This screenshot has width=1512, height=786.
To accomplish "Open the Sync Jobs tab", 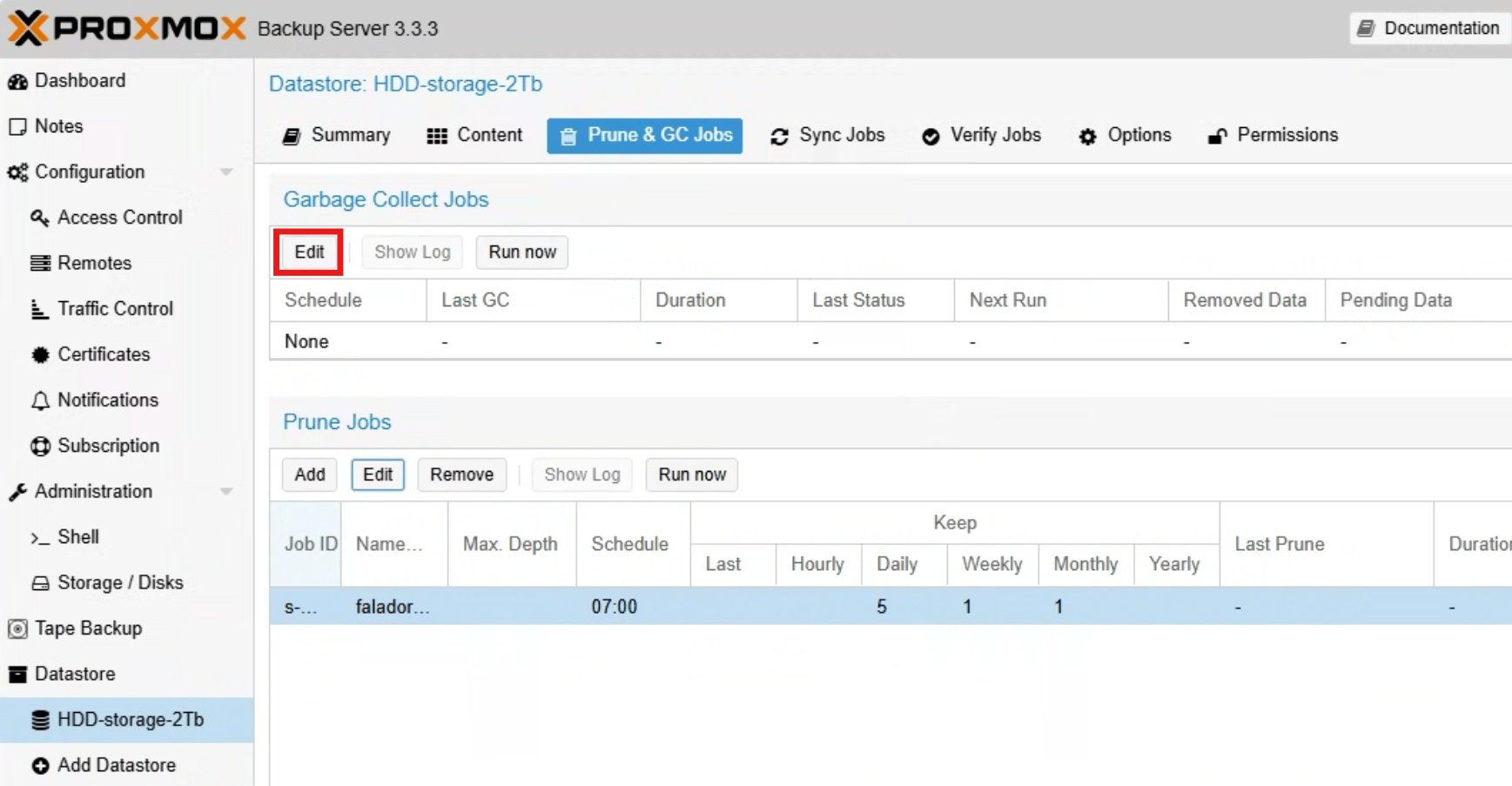I will pyautogui.click(x=828, y=136).
